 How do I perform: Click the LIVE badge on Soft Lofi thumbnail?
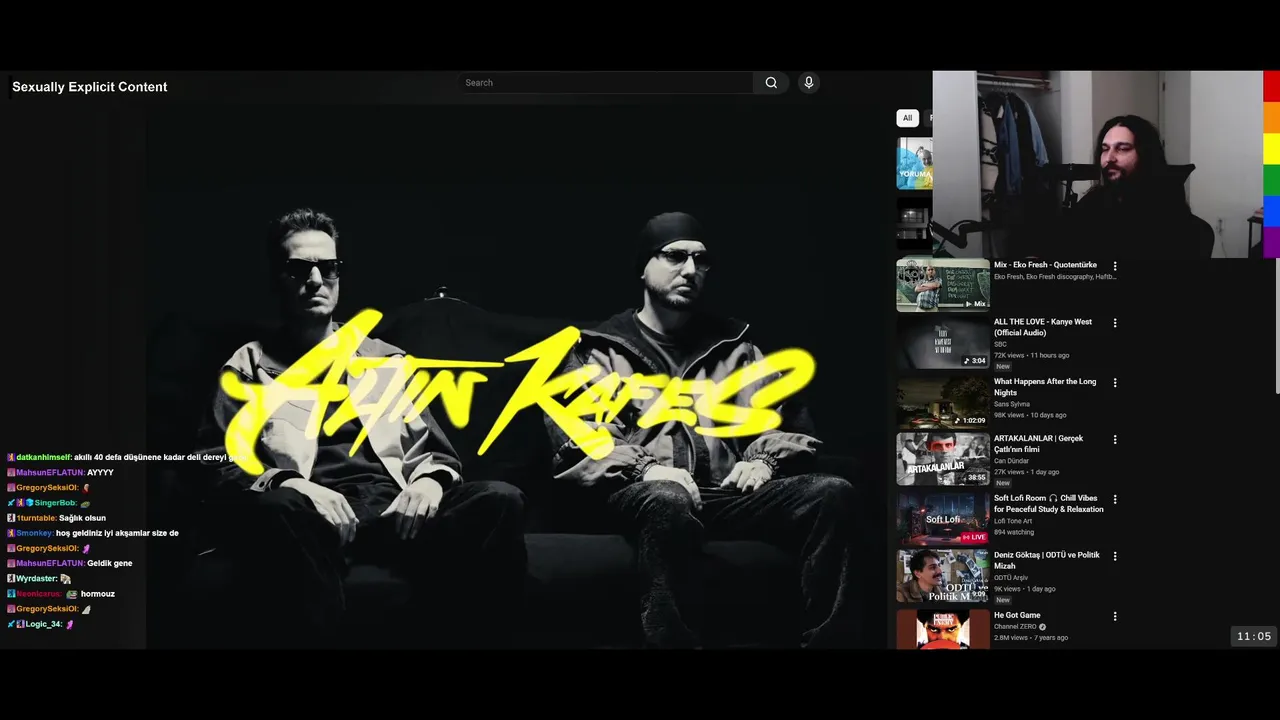click(x=974, y=537)
